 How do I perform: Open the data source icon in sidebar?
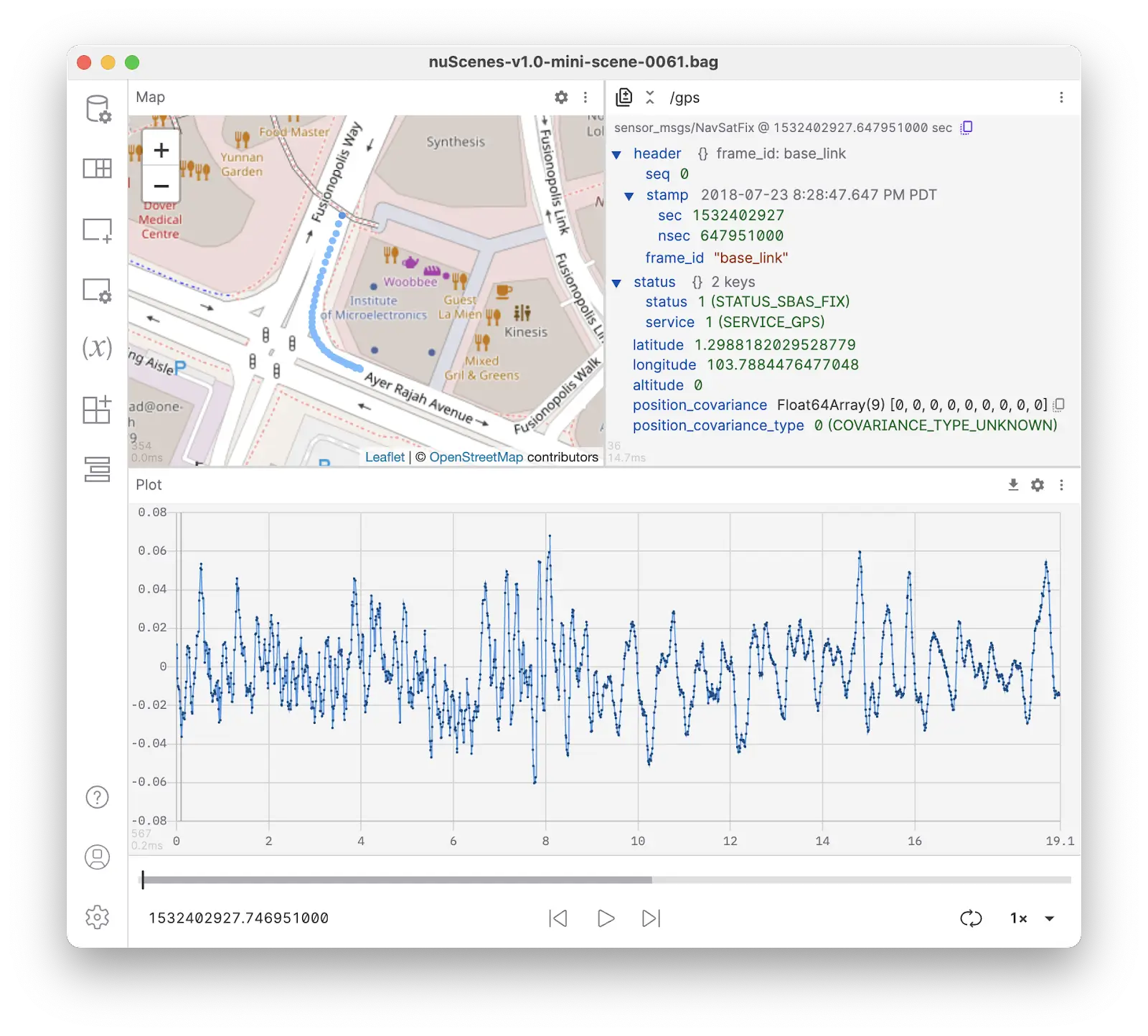tap(98, 109)
